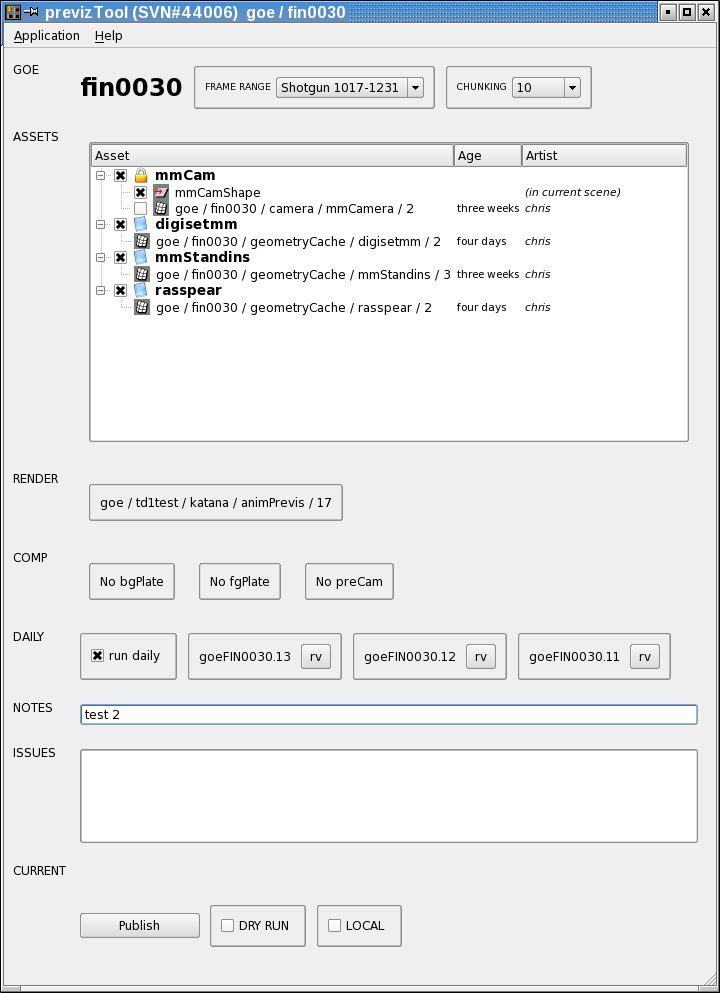Check the mmCamera / 2 camera checkbox
Image resolution: width=720 pixels, height=993 pixels.
pos(140,208)
